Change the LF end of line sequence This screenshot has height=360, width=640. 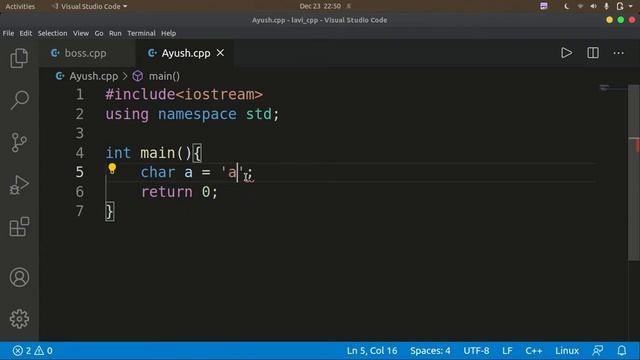[507, 351]
